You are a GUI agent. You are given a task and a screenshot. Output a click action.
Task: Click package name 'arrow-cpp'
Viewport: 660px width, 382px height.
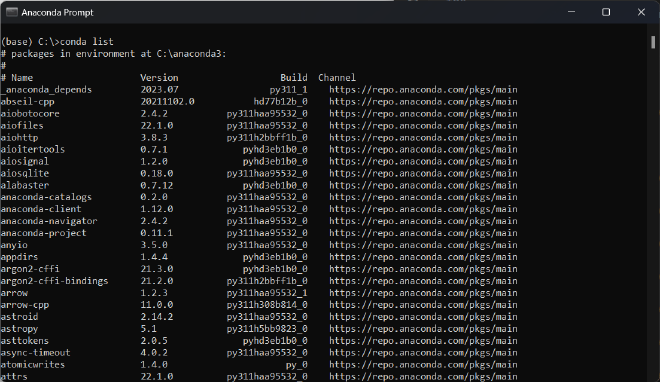pyautogui.click(x=25, y=305)
